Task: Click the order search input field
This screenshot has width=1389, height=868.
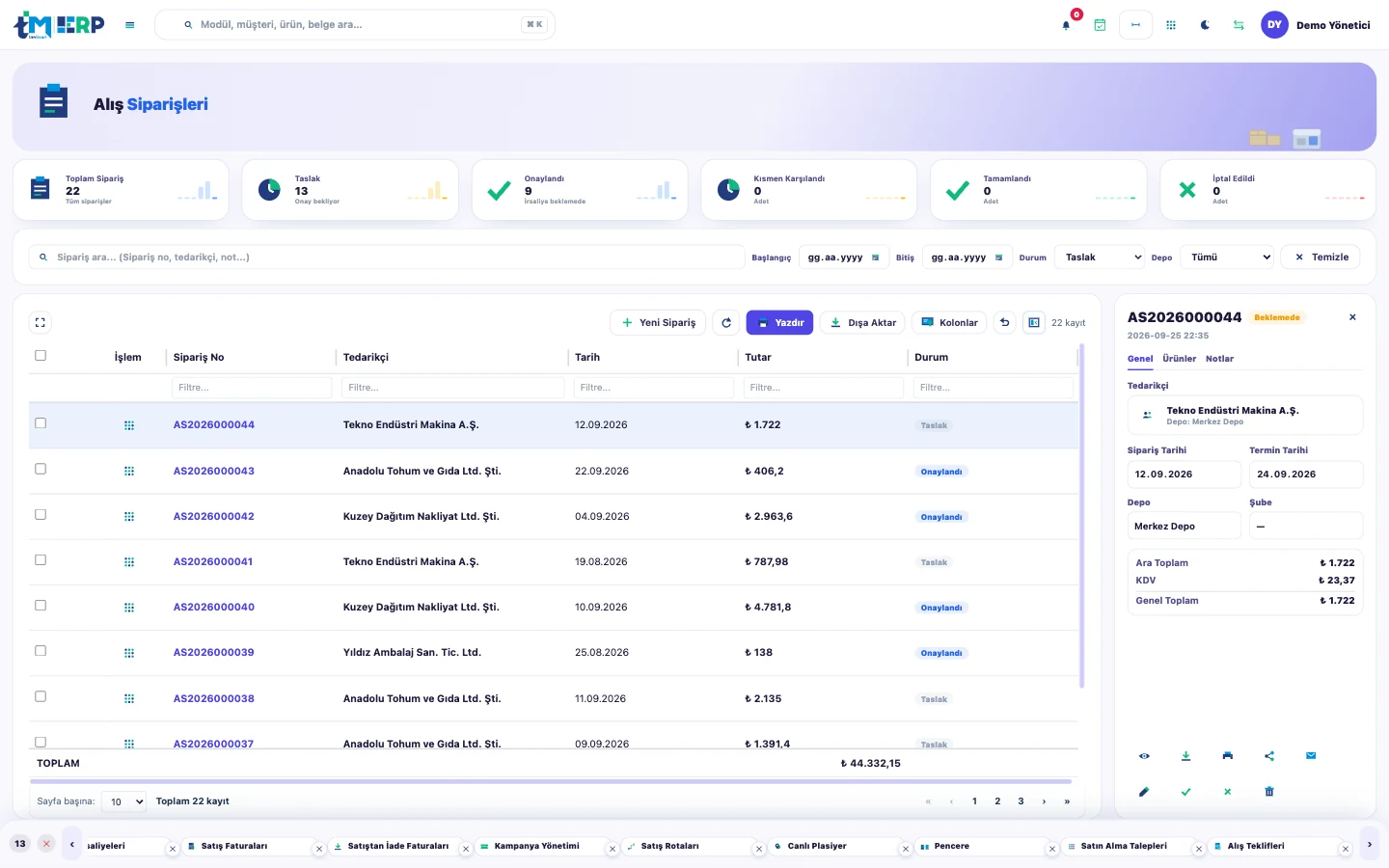Action: [386, 258]
